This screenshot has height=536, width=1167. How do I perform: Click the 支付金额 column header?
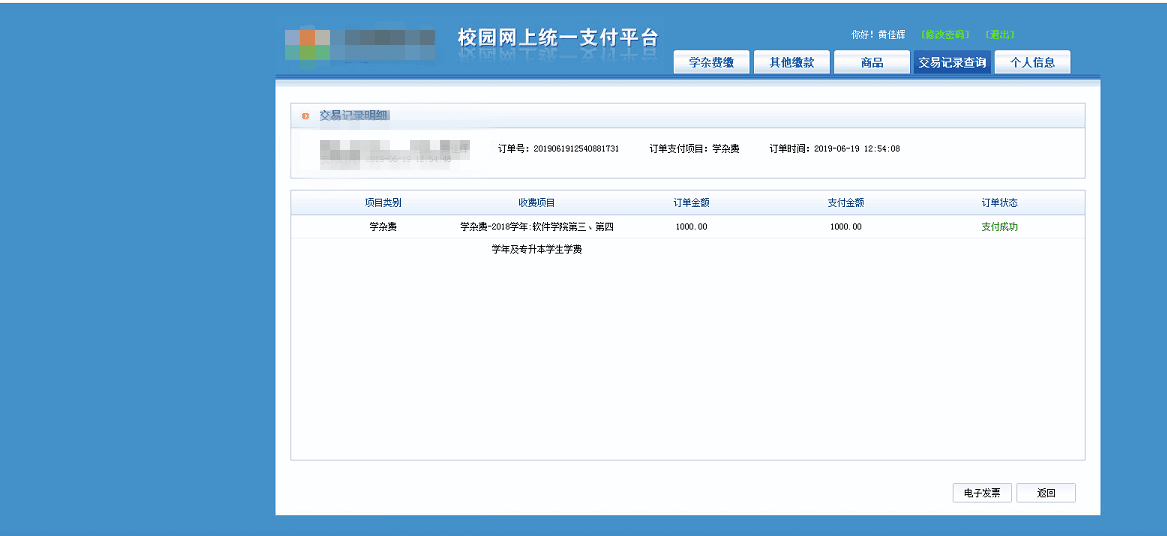(x=845, y=203)
